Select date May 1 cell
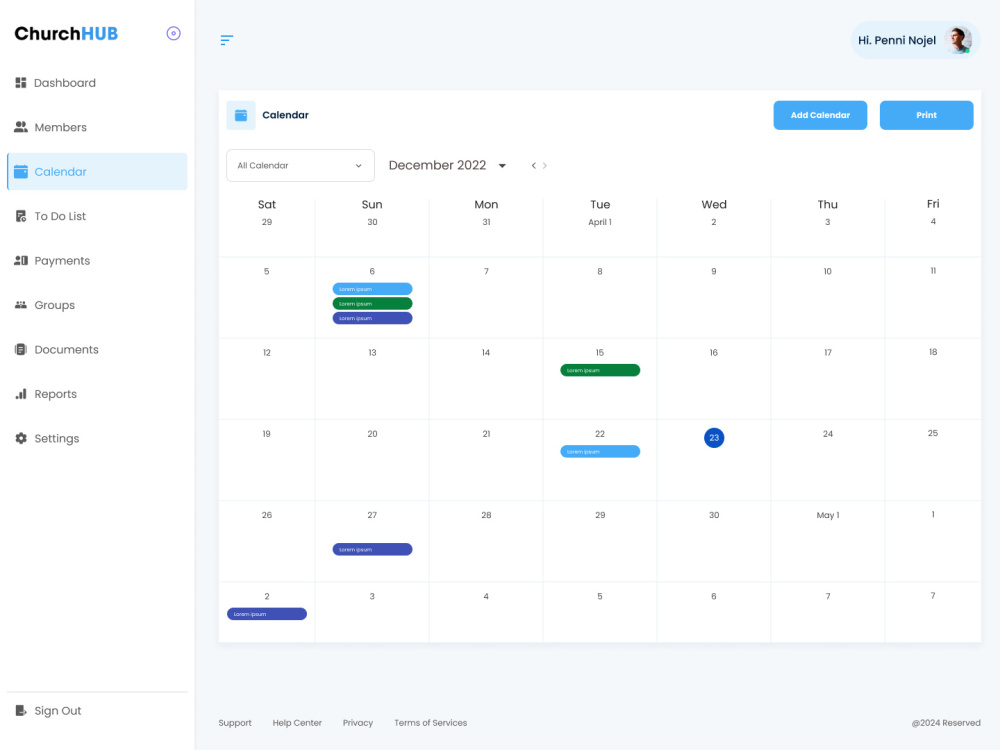The height and width of the screenshot is (750, 1000). coord(828,515)
